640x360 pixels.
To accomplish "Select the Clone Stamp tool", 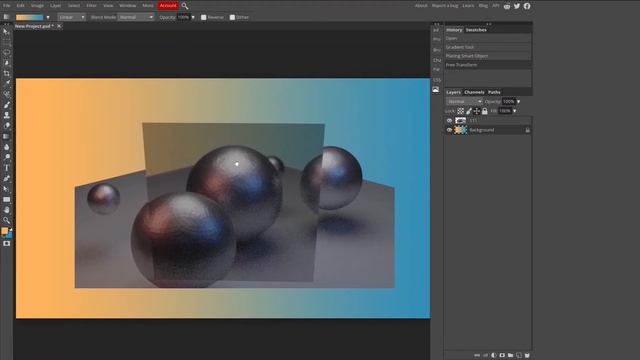I will (x=7, y=116).
